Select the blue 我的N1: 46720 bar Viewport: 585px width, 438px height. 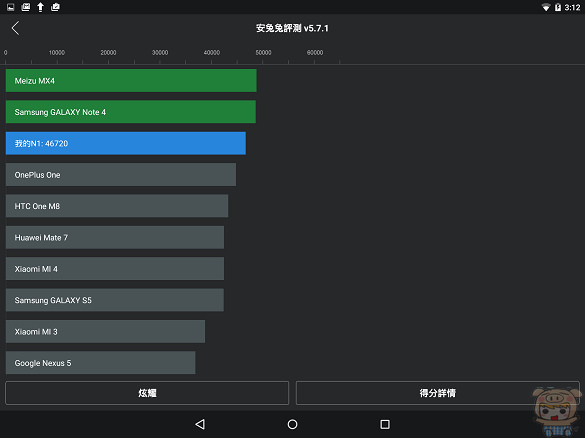tap(126, 143)
